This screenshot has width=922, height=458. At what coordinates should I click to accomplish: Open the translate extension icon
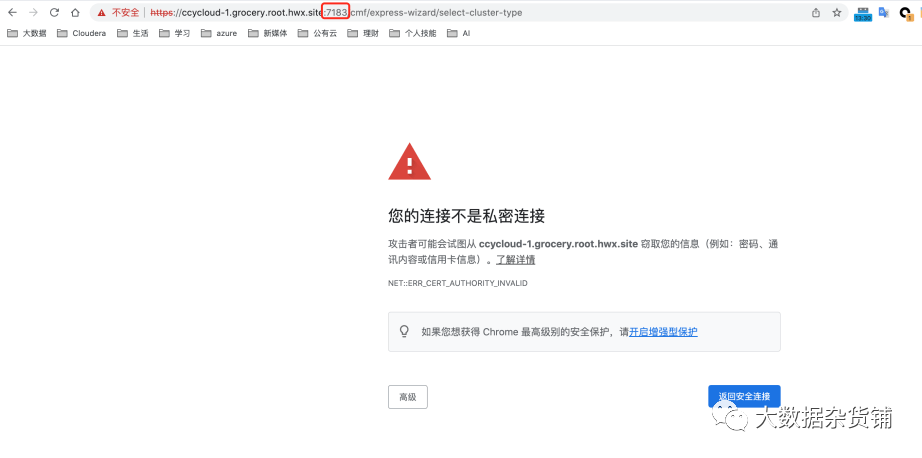883,12
